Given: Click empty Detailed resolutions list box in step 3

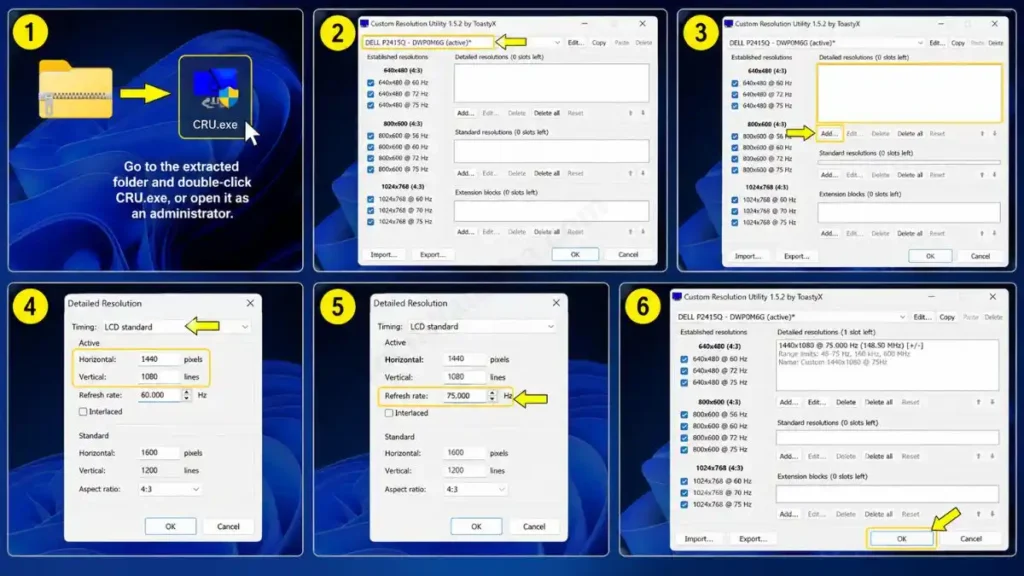Looking at the screenshot, I should pyautogui.click(x=909, y=93).
